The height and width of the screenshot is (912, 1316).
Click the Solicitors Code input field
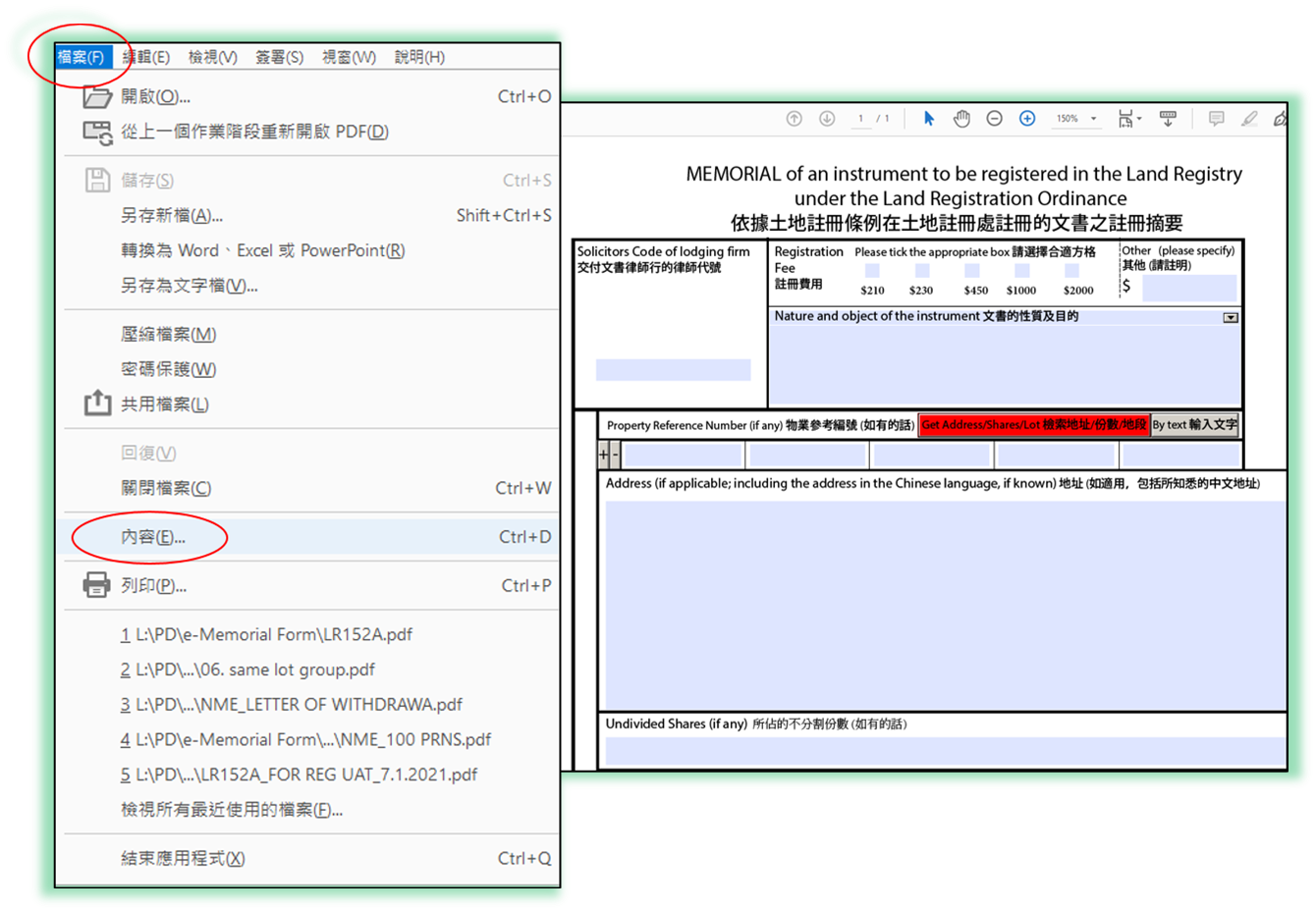point(672,369)
